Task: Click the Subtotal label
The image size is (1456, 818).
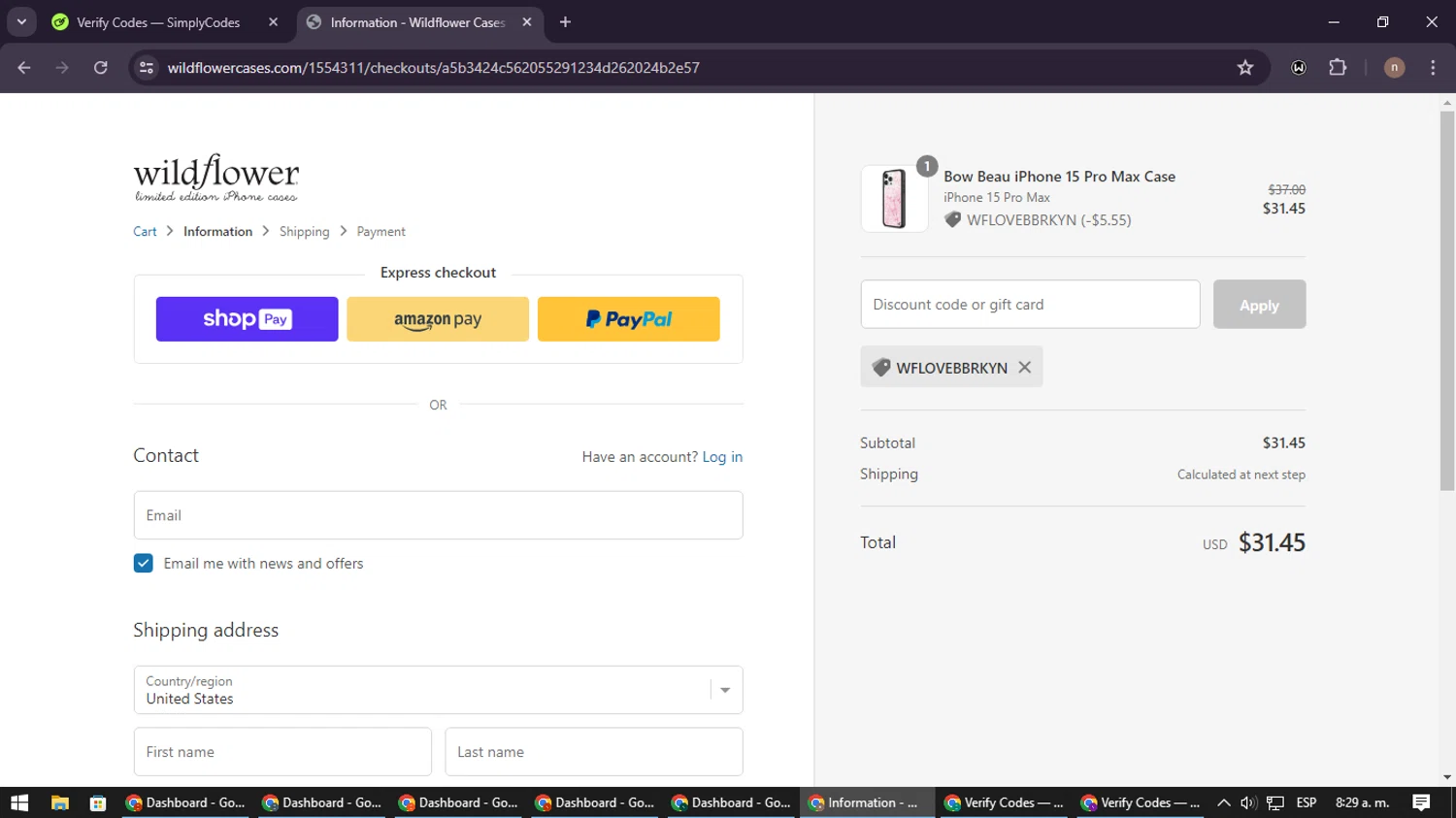Action: click(x=887, y=443)
